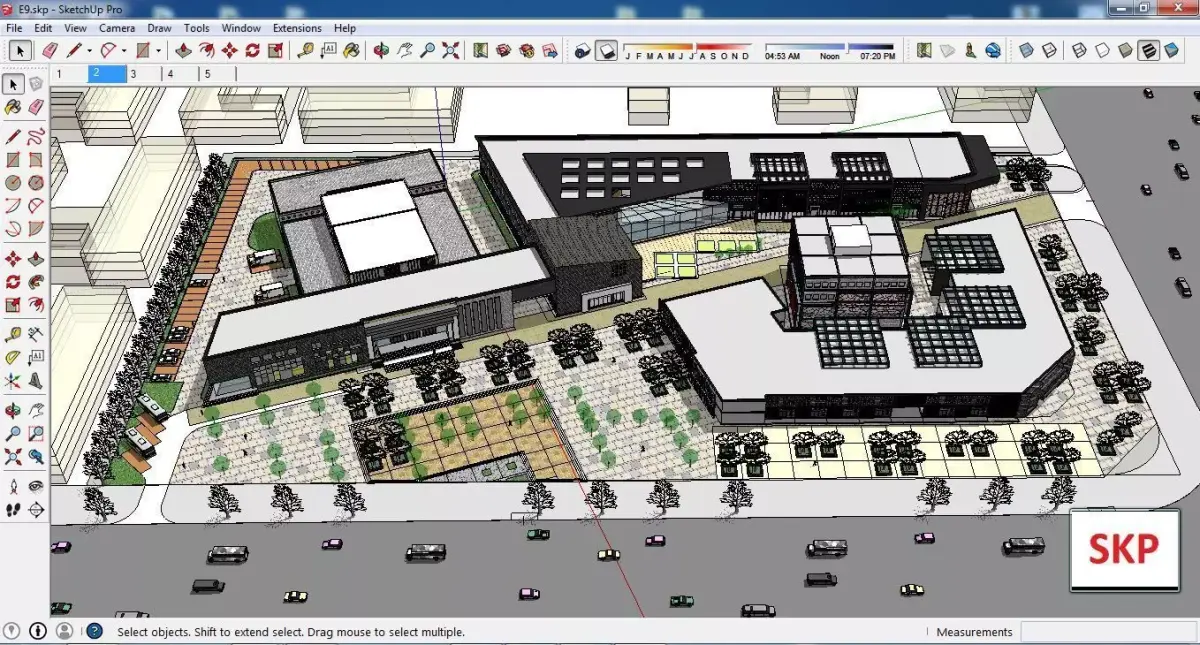Switch to scene tab 5
The height and width of the screenshot is (645, 1200).
(x=219, y=74)
